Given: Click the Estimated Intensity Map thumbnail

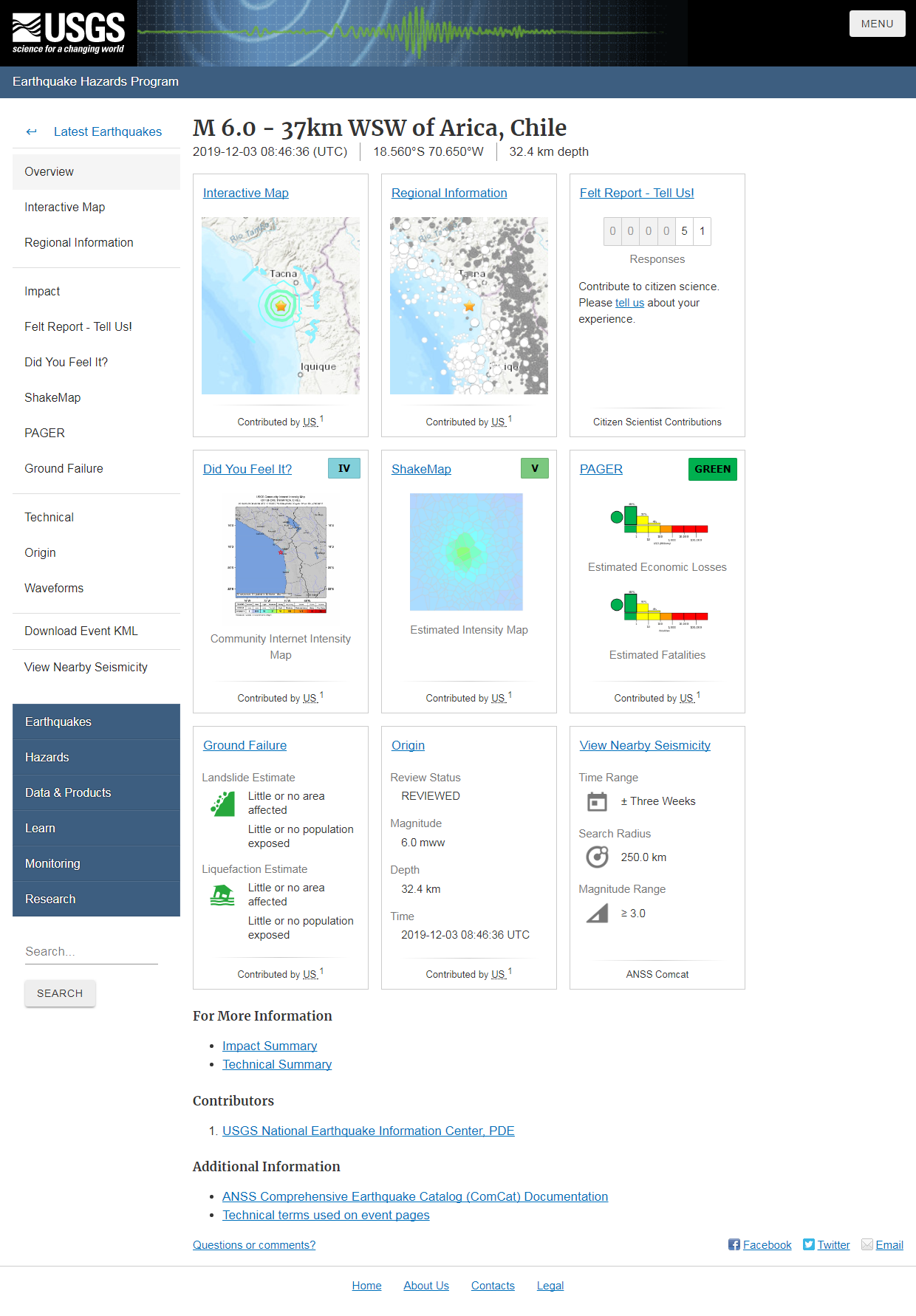Looking at the screenshot, I should coord(466,552).
